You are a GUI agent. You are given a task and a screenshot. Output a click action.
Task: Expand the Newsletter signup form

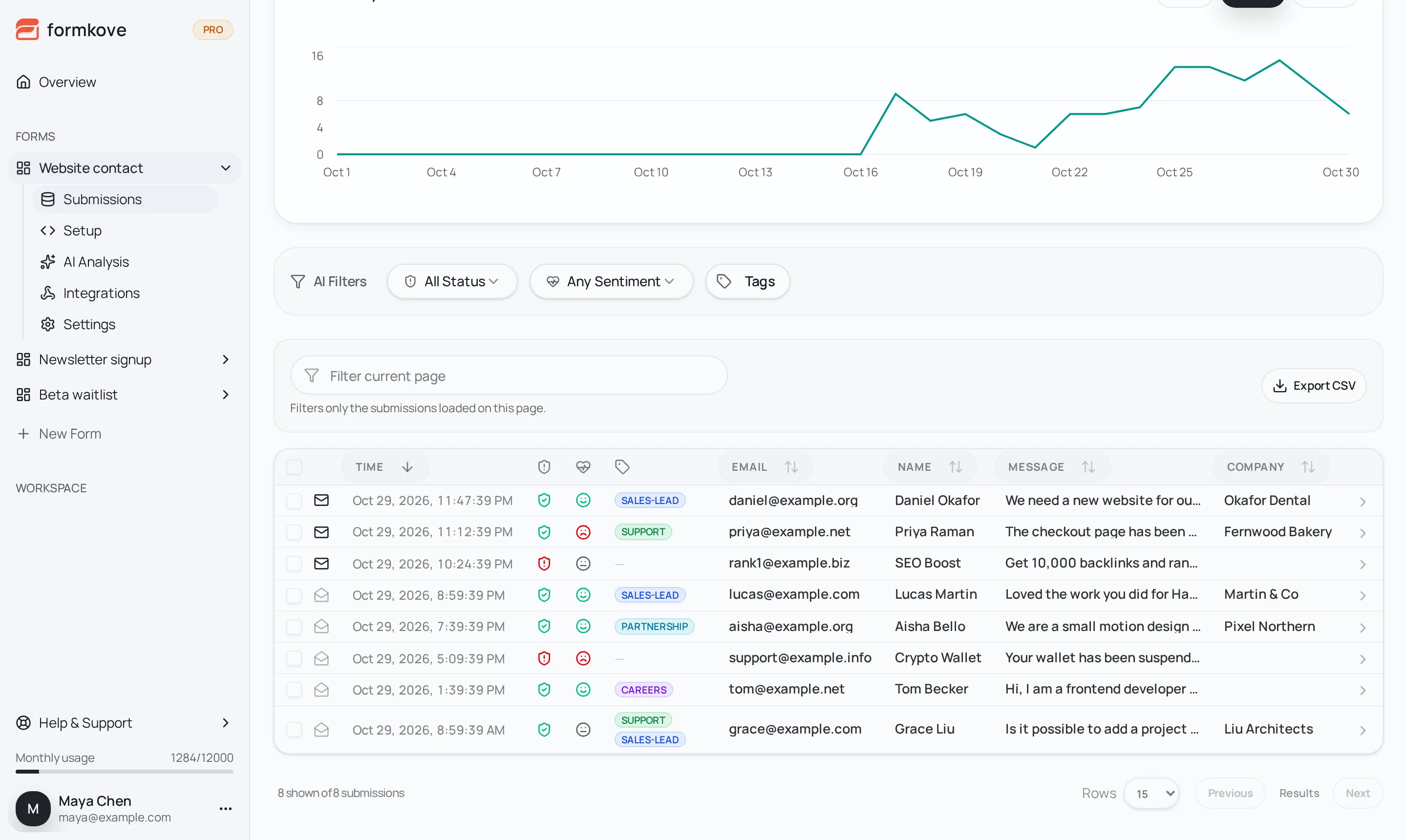[125, 359]
